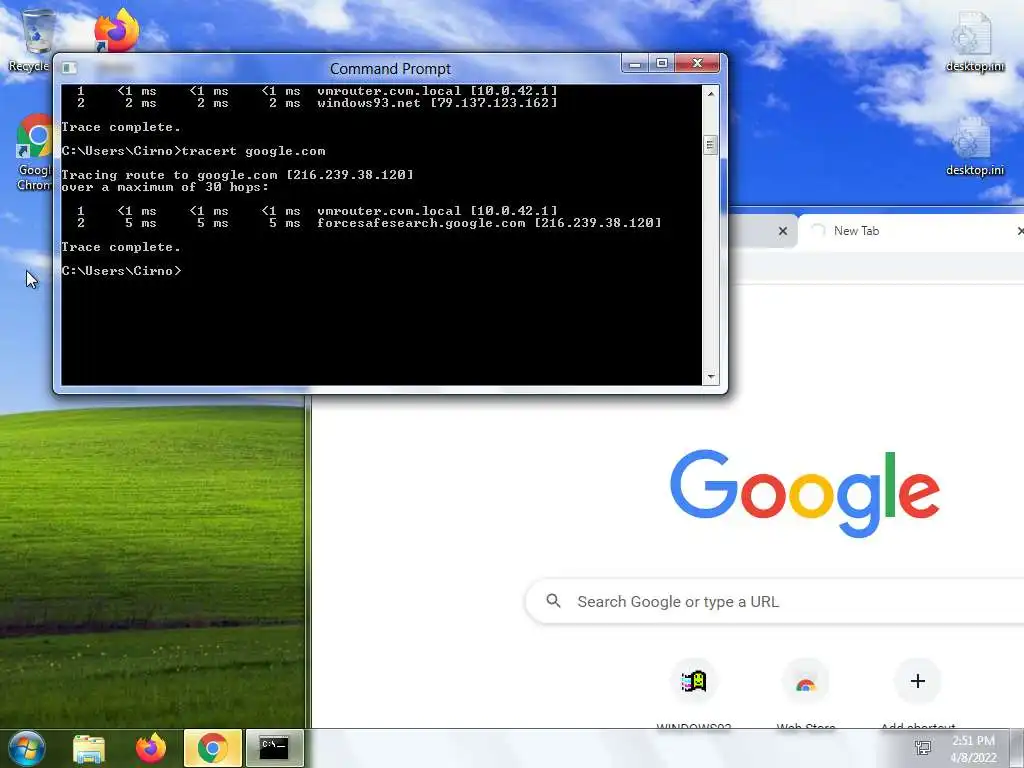Open Command Prompt system menu icon
Image resolution: width=1024 pixels, height=768 pixels.
click(69, 68)
